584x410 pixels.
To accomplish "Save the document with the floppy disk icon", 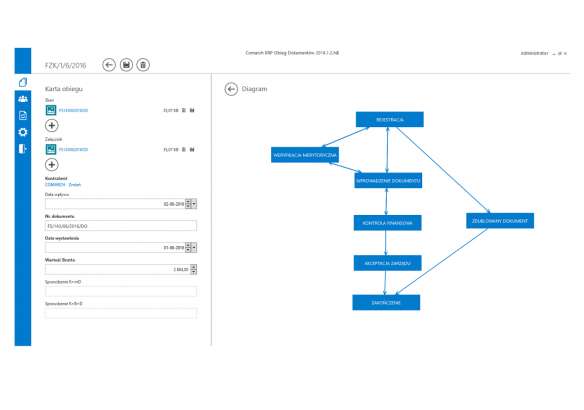I will click(x=126, y=65).
